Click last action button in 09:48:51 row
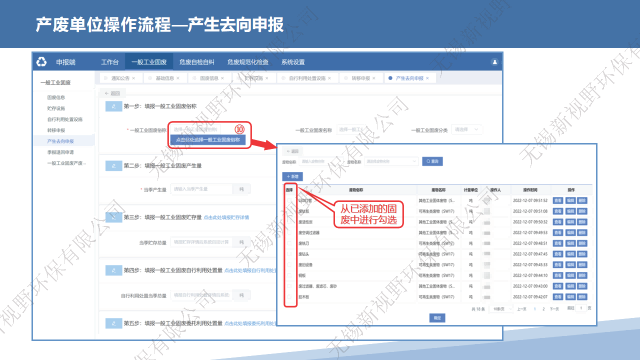 pyautogui.click(x=582, y=243)
